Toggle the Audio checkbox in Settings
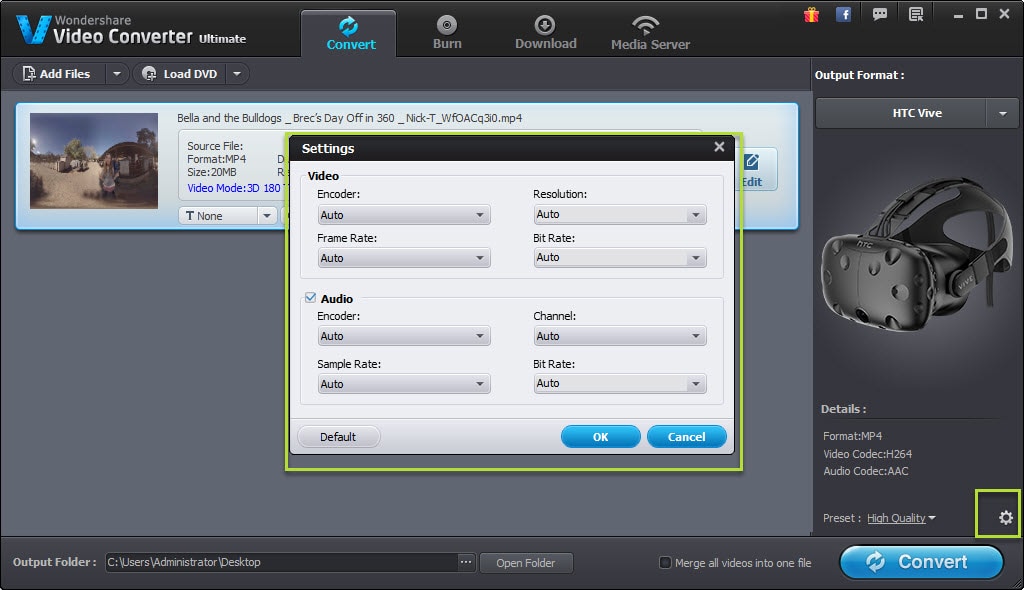1024x590 pixels. tap(310, 298)
